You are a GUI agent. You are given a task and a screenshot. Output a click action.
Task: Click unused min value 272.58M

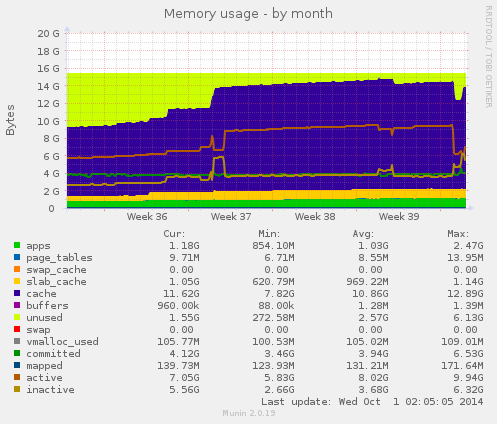(273, 318)
